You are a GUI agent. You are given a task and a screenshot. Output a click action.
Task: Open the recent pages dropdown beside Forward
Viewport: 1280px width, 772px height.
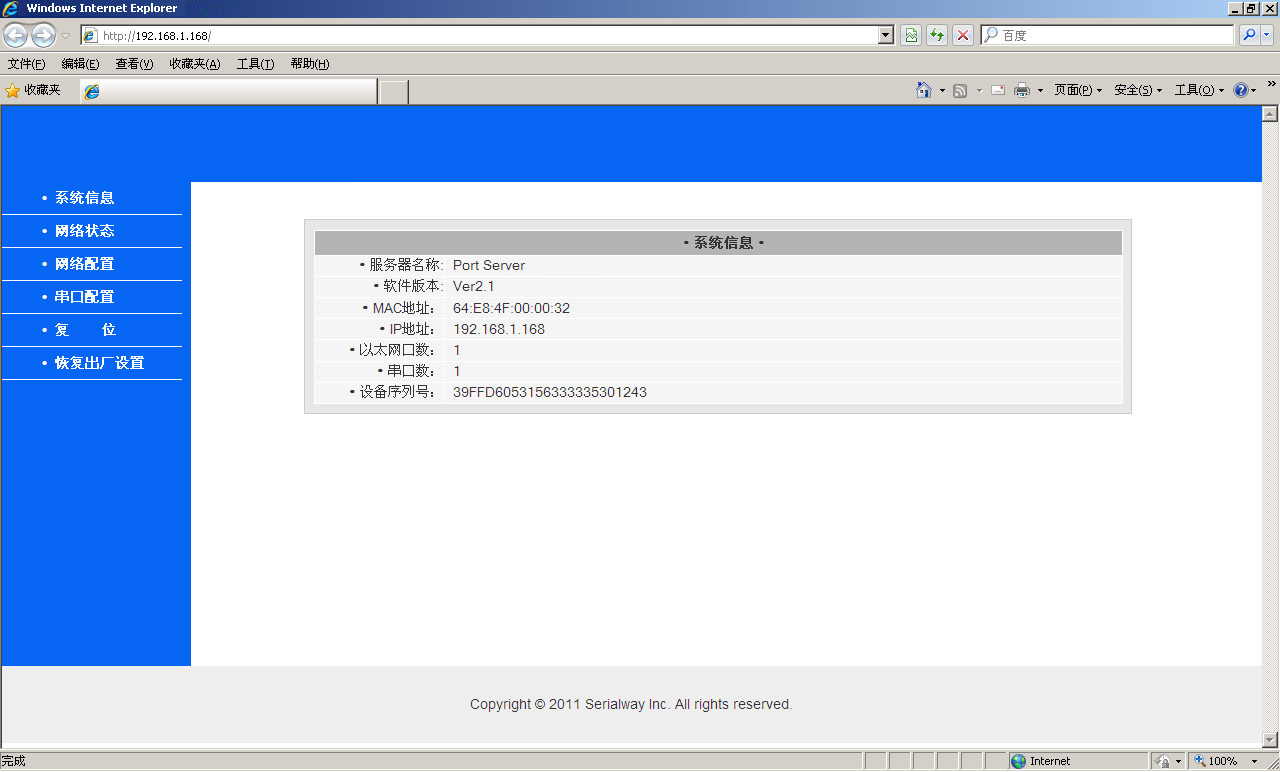pos(66,36)
